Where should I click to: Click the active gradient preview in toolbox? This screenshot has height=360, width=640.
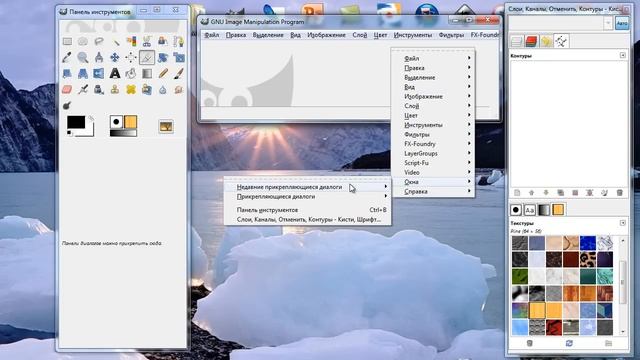pyautogui.click(x=123, y=133)
